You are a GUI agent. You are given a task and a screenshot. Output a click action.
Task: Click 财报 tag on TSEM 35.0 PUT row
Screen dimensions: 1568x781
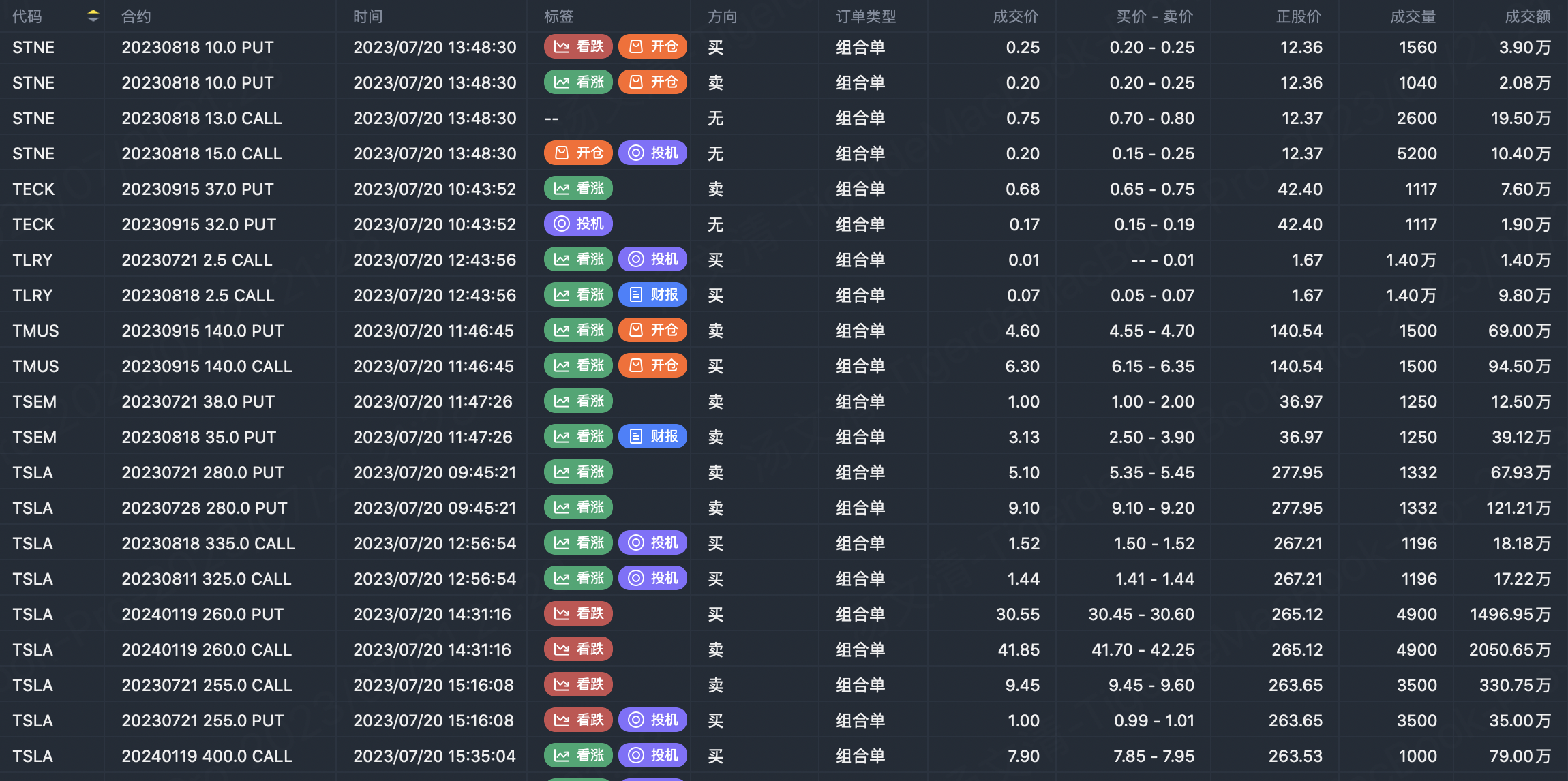(x=652, y=436)
